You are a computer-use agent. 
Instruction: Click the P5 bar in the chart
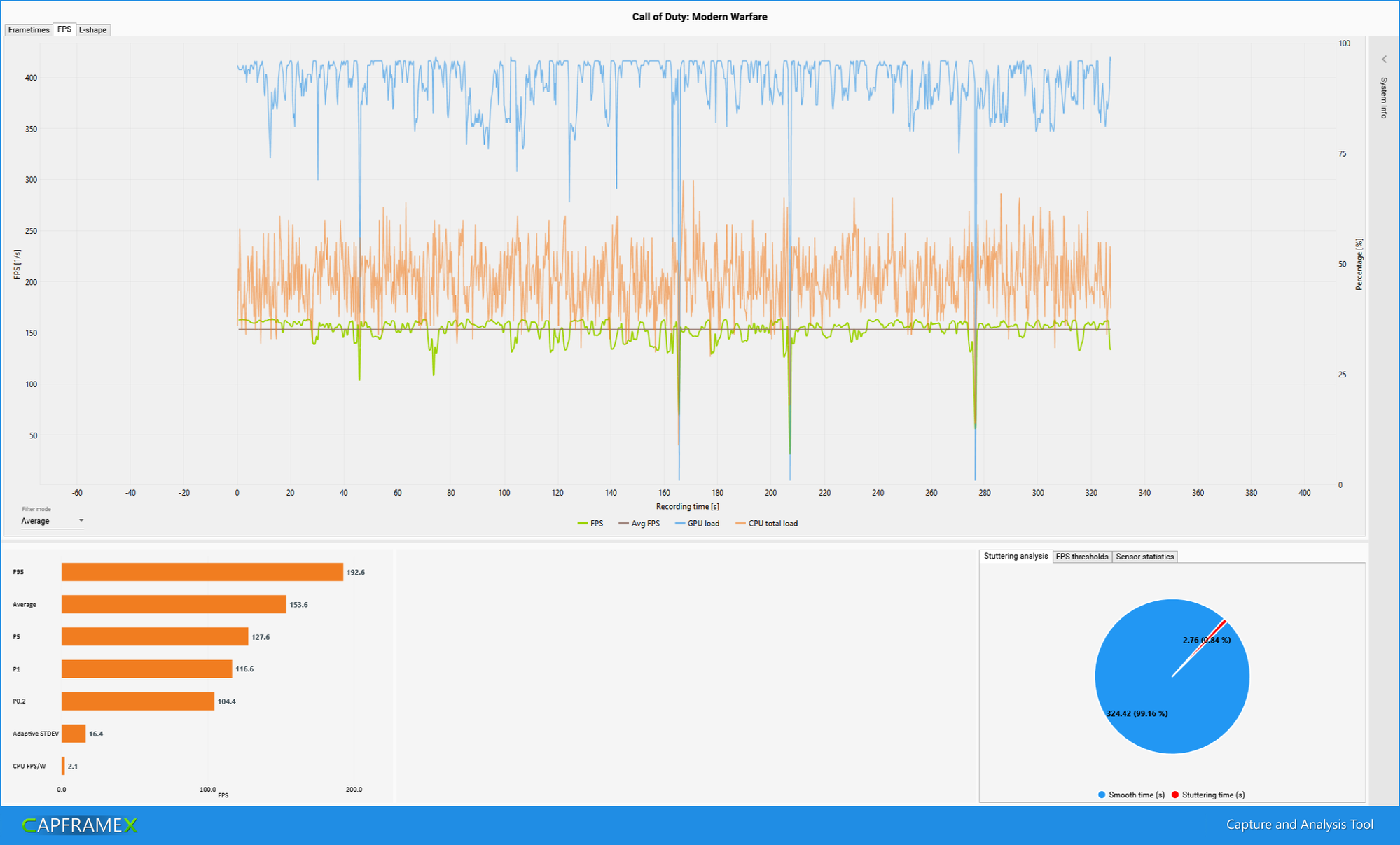tap(155, 636)
